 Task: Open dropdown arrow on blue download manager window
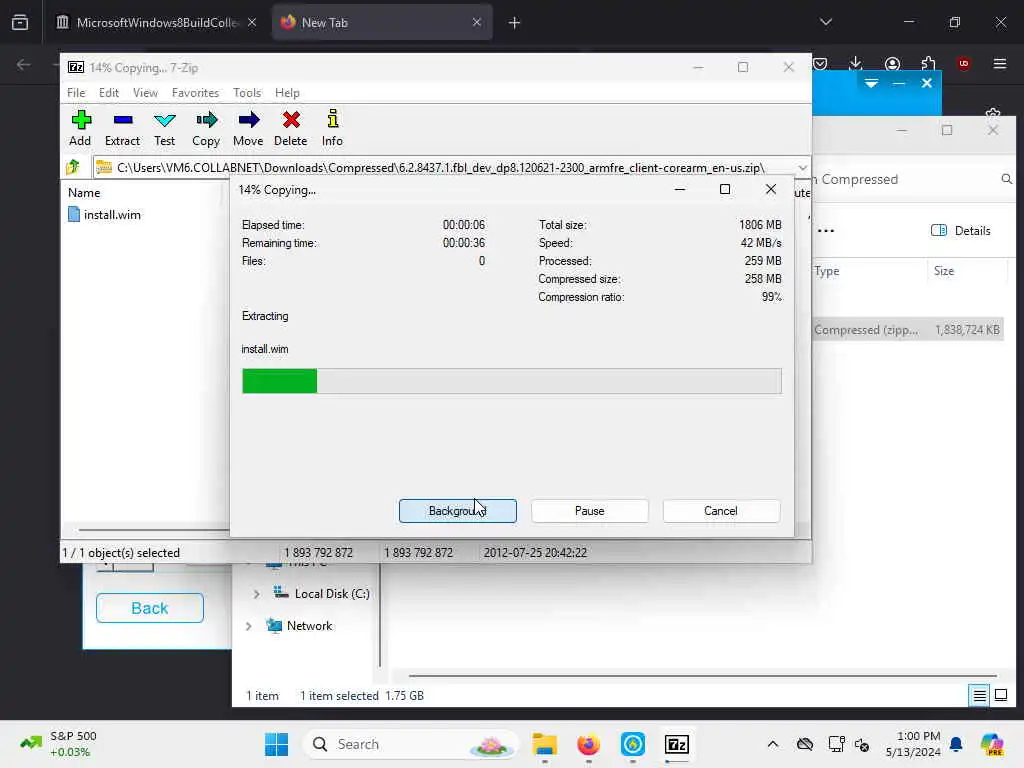871,83
